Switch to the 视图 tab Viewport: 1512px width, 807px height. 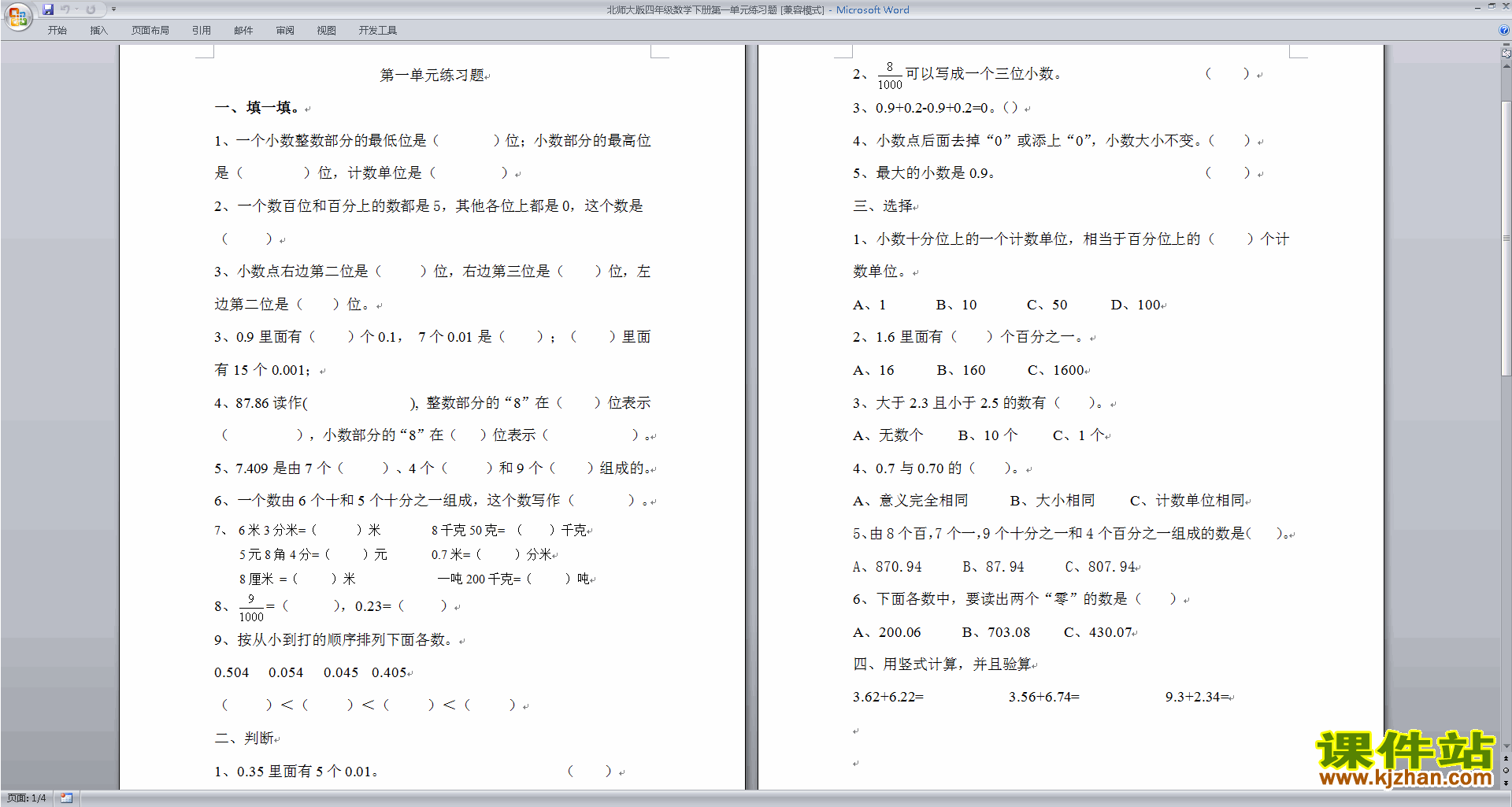click(x=327, y=31)
